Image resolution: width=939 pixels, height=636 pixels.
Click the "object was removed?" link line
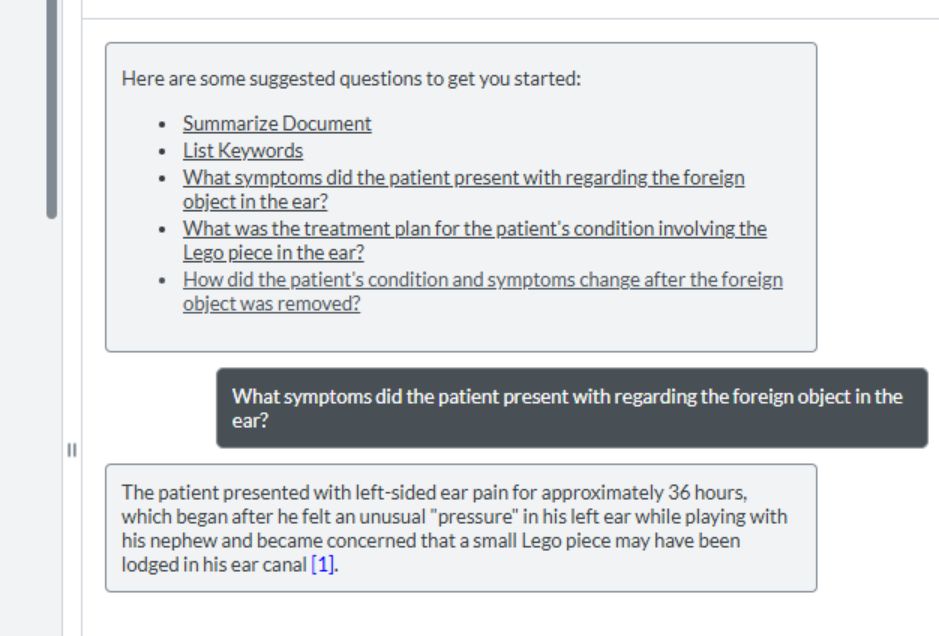[x=271, y=304]
